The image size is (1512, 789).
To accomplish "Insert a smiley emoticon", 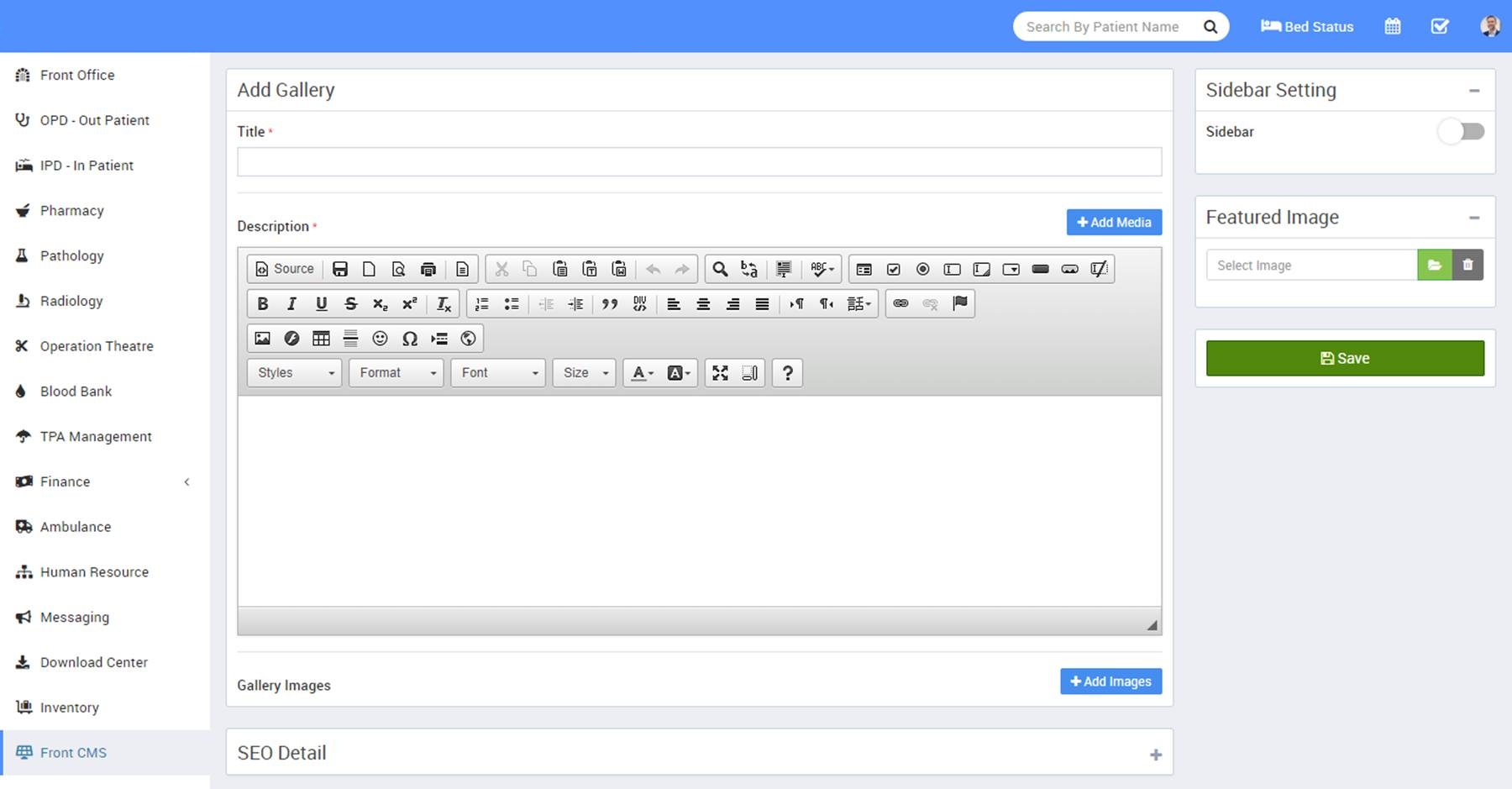I will [380, 339].
